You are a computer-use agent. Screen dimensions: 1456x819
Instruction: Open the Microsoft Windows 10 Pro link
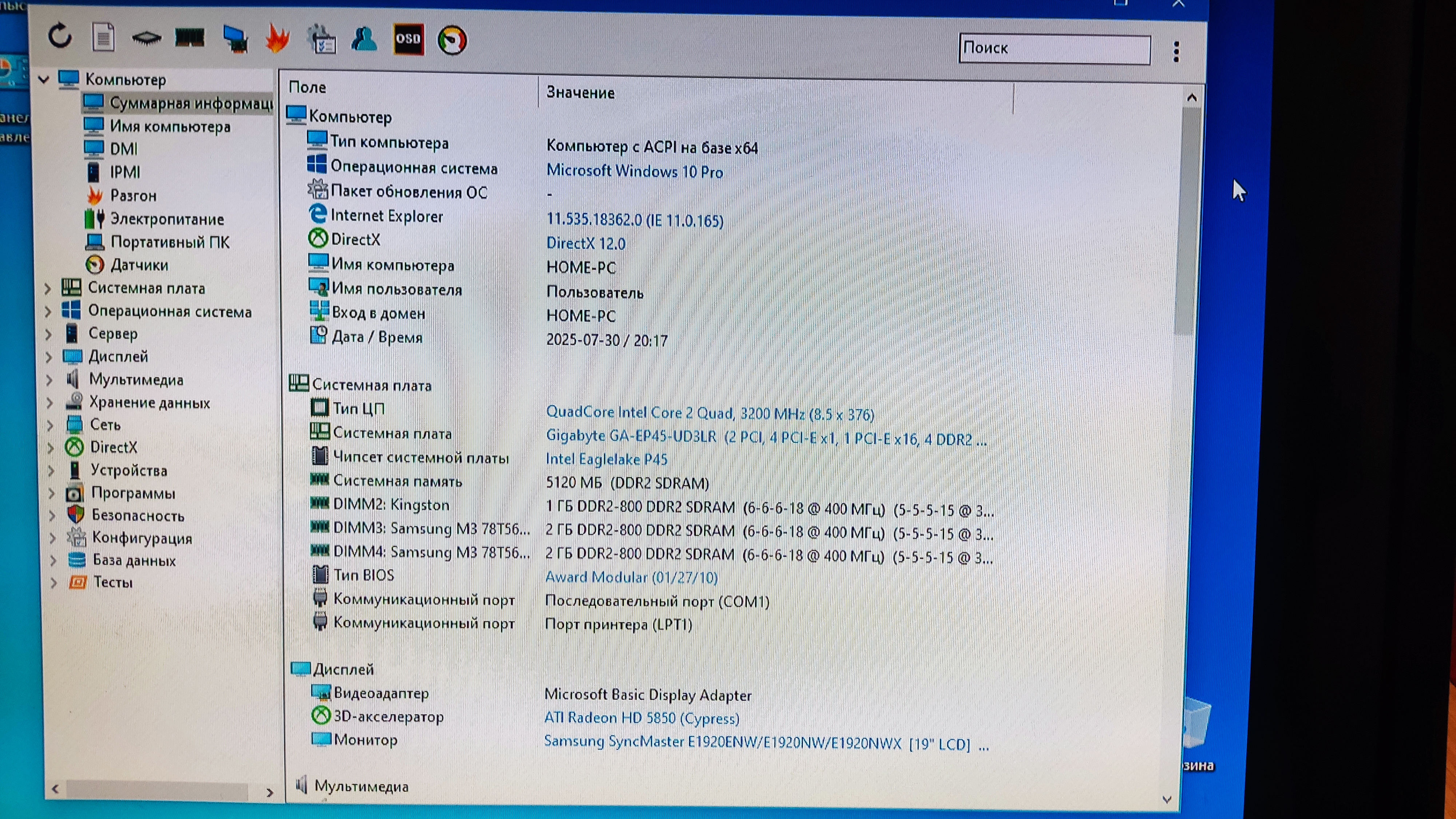click(634, 171)
